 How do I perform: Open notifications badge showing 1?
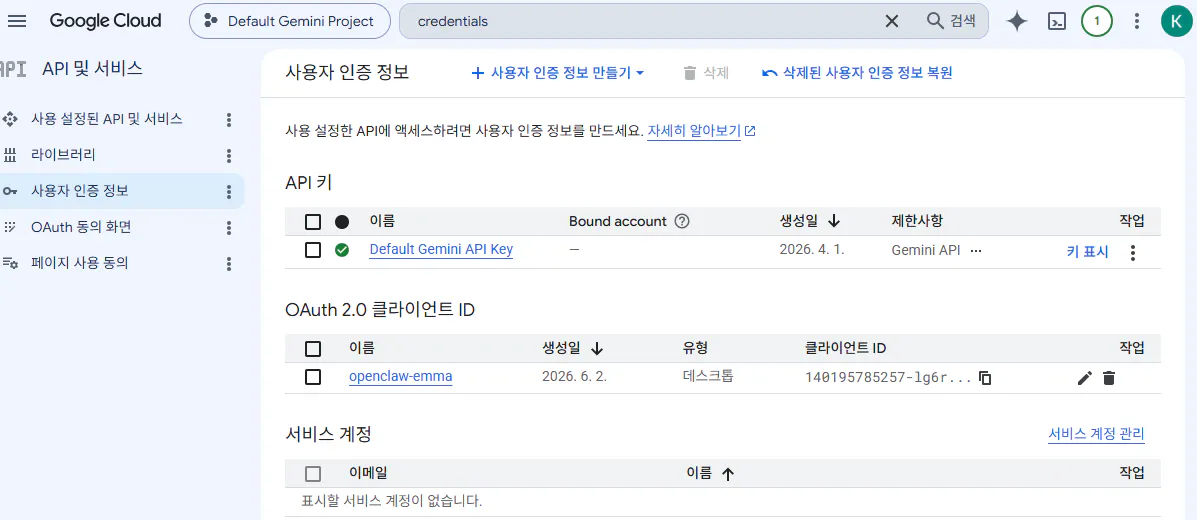[x=1097, y=21]
